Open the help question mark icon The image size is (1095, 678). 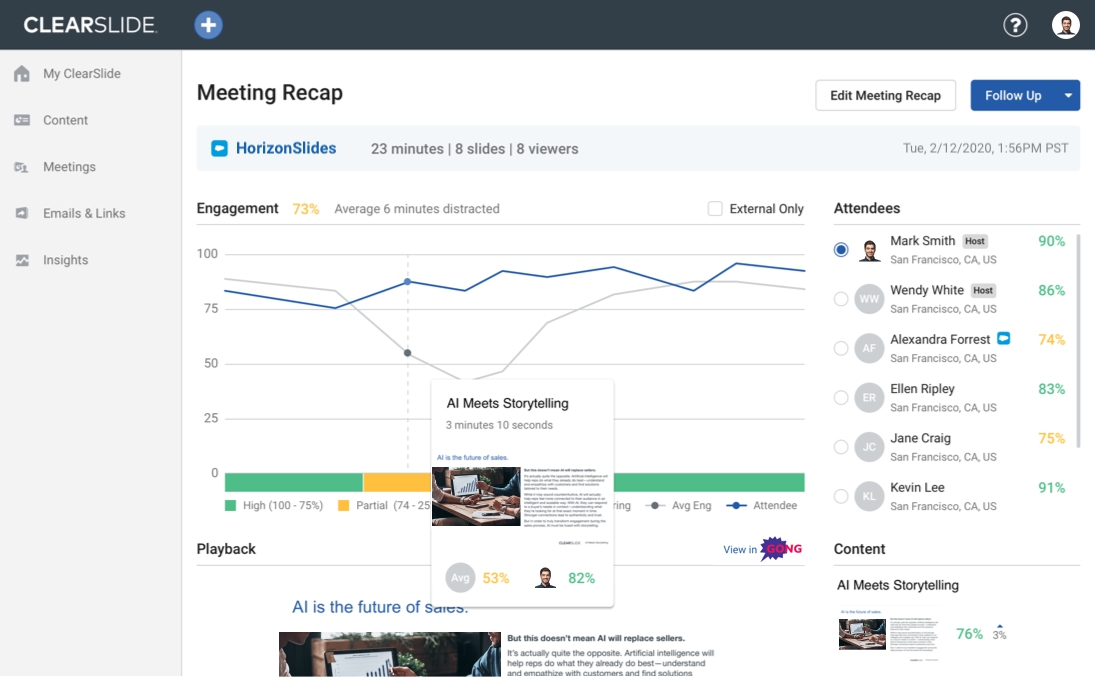pos(1015,24)
